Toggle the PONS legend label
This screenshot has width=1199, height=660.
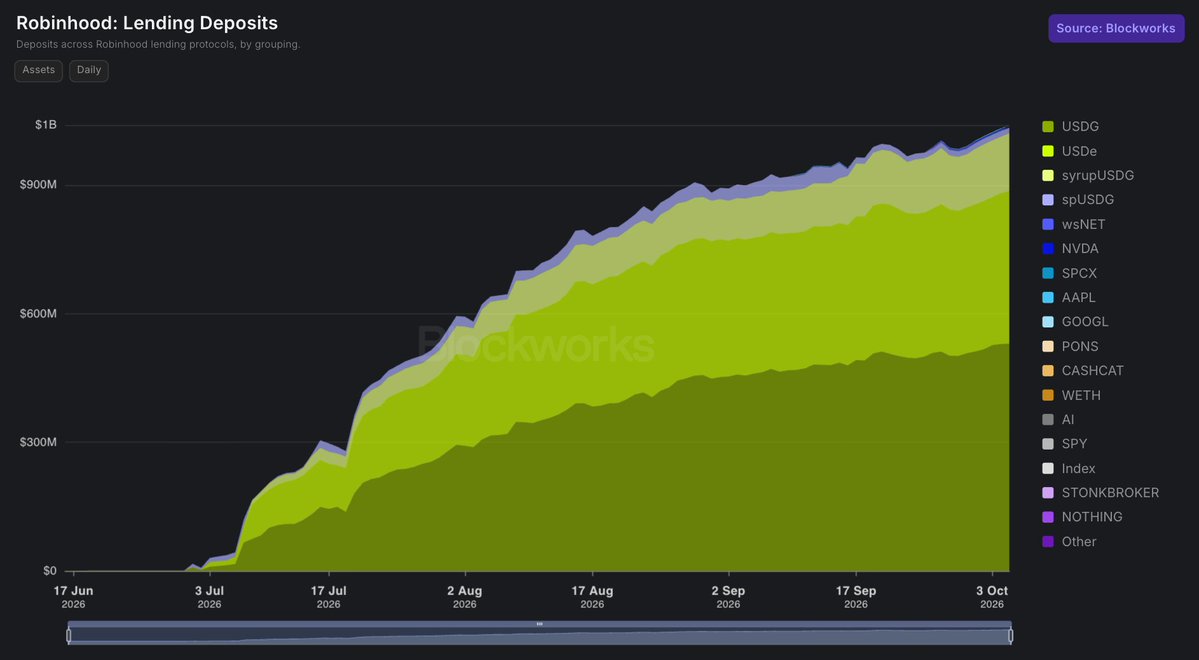pos(1080,346)
